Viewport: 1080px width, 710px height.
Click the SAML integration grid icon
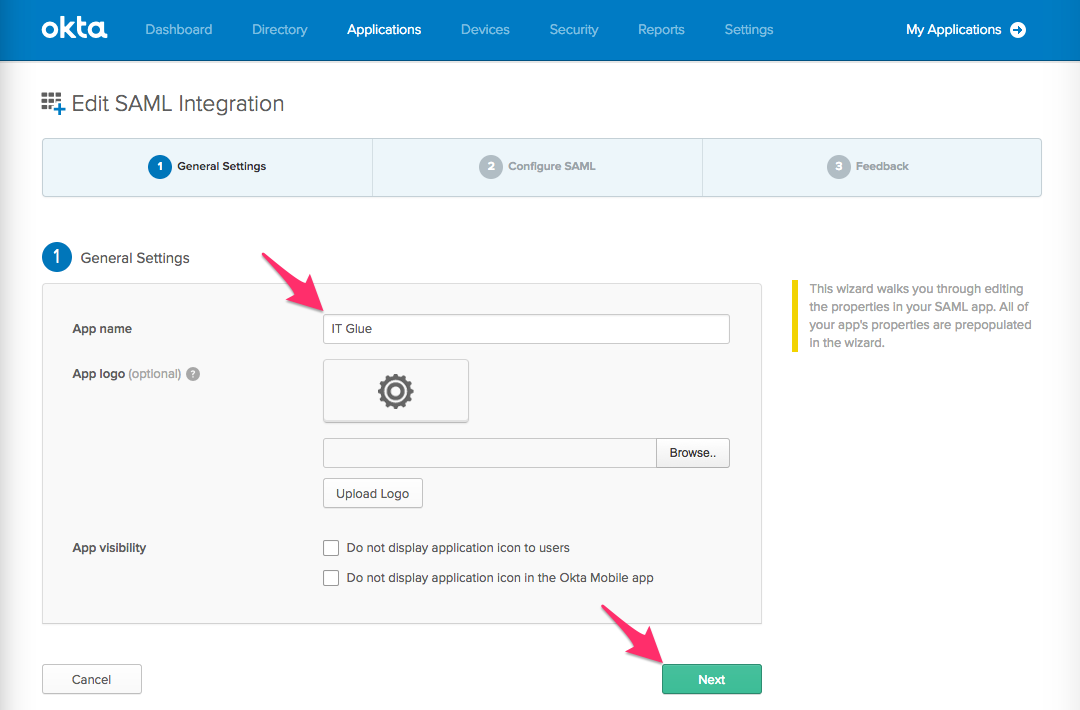click(52, 102)
